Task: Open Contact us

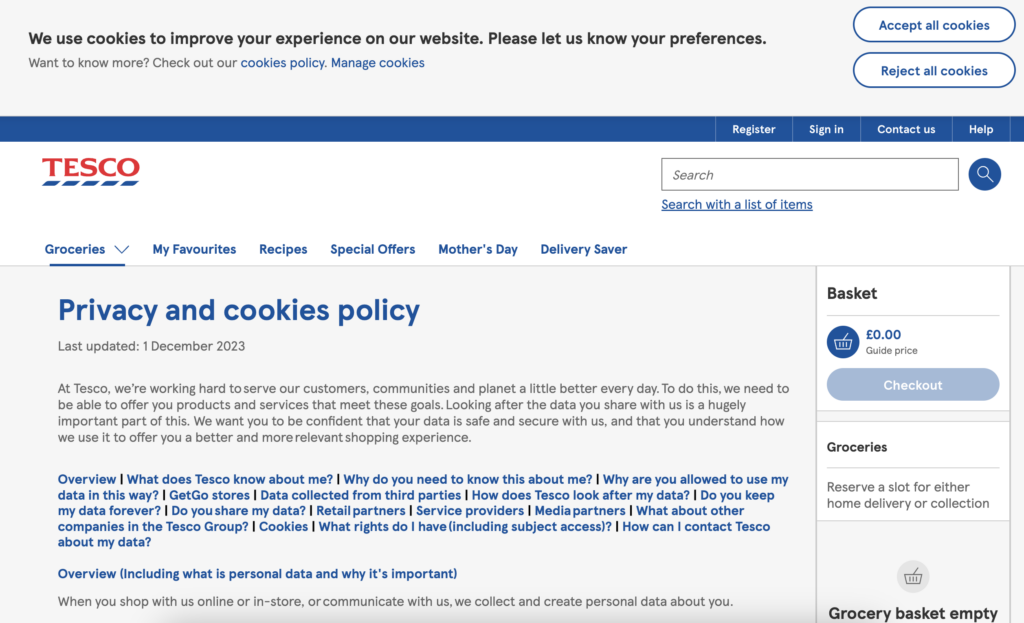Action: pyautogui.click(x=905, y=129)
